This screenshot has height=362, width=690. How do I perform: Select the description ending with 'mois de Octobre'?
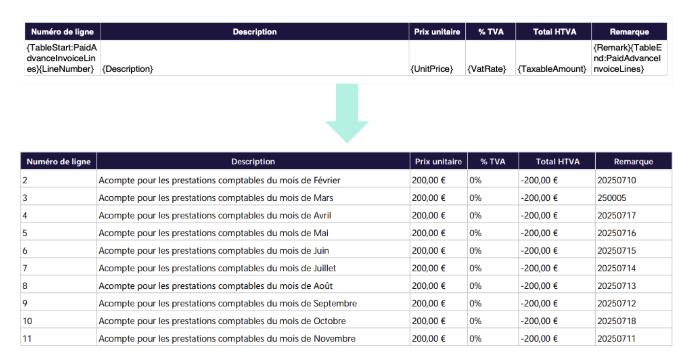222,321
